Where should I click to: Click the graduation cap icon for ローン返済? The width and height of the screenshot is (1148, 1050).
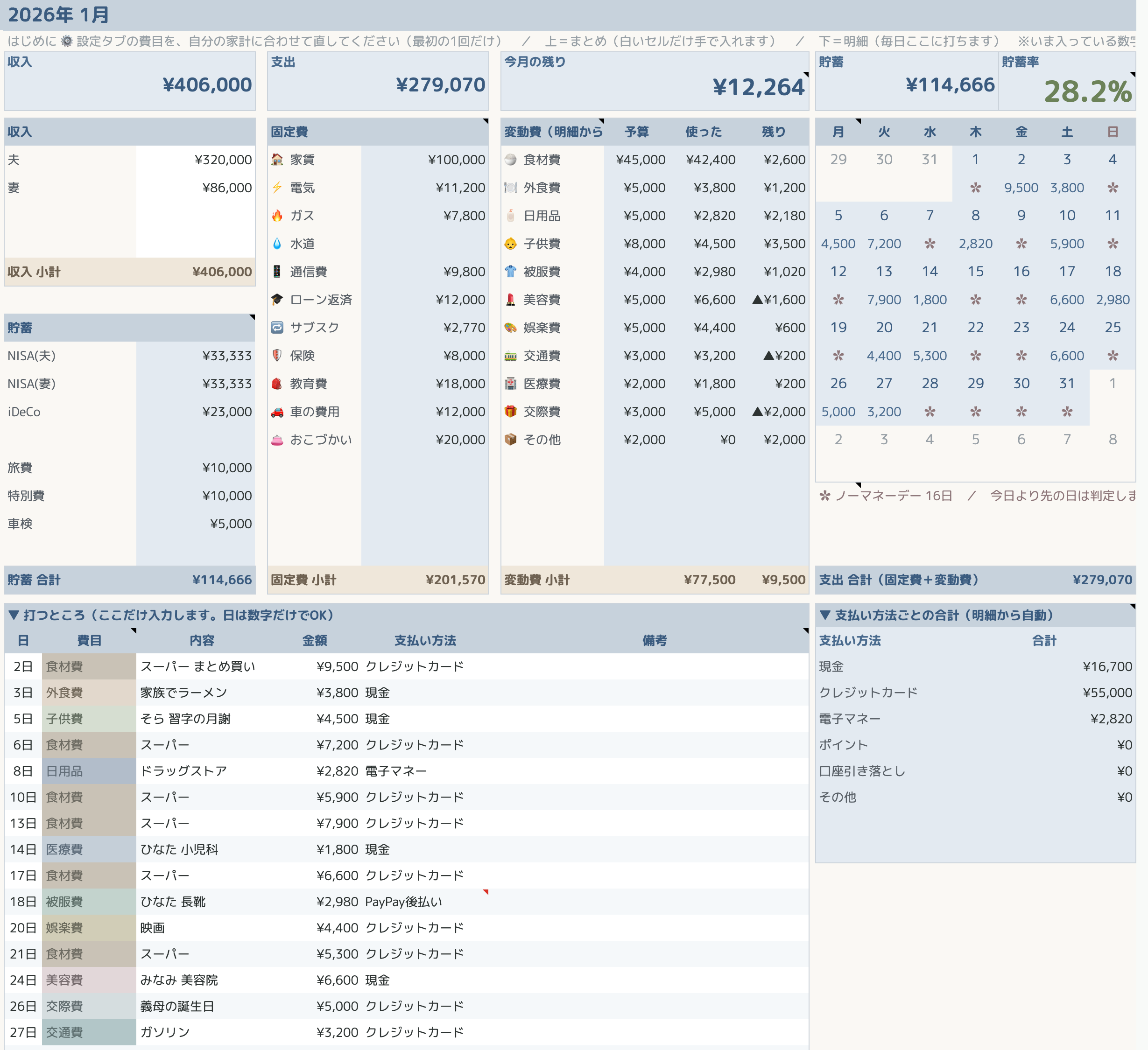277,299
